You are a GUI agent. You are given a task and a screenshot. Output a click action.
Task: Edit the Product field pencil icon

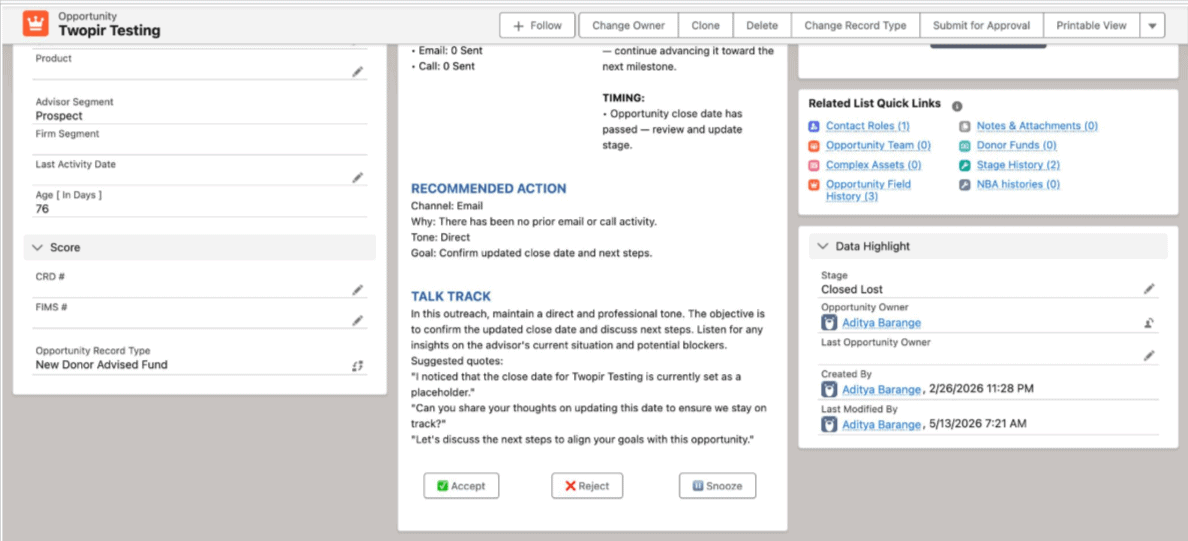[x=358, y=71]
